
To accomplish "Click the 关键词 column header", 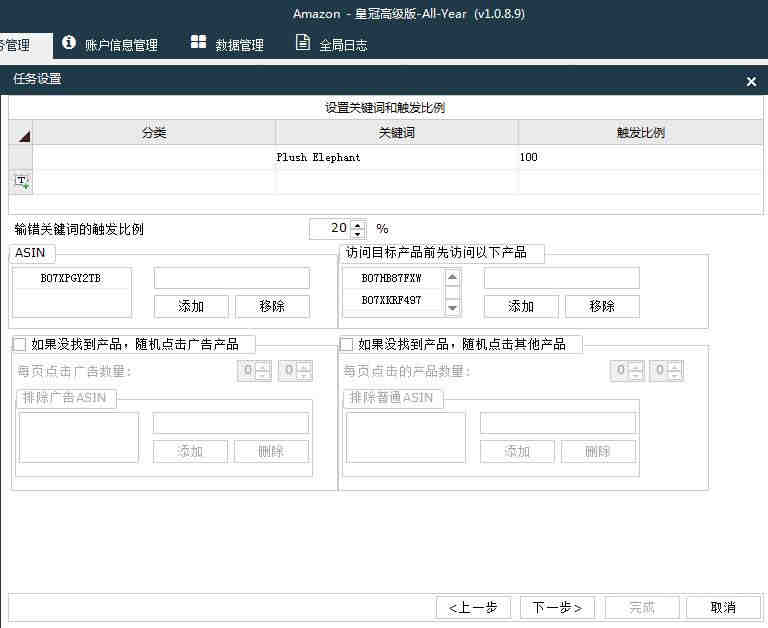I will click(397, 133).
